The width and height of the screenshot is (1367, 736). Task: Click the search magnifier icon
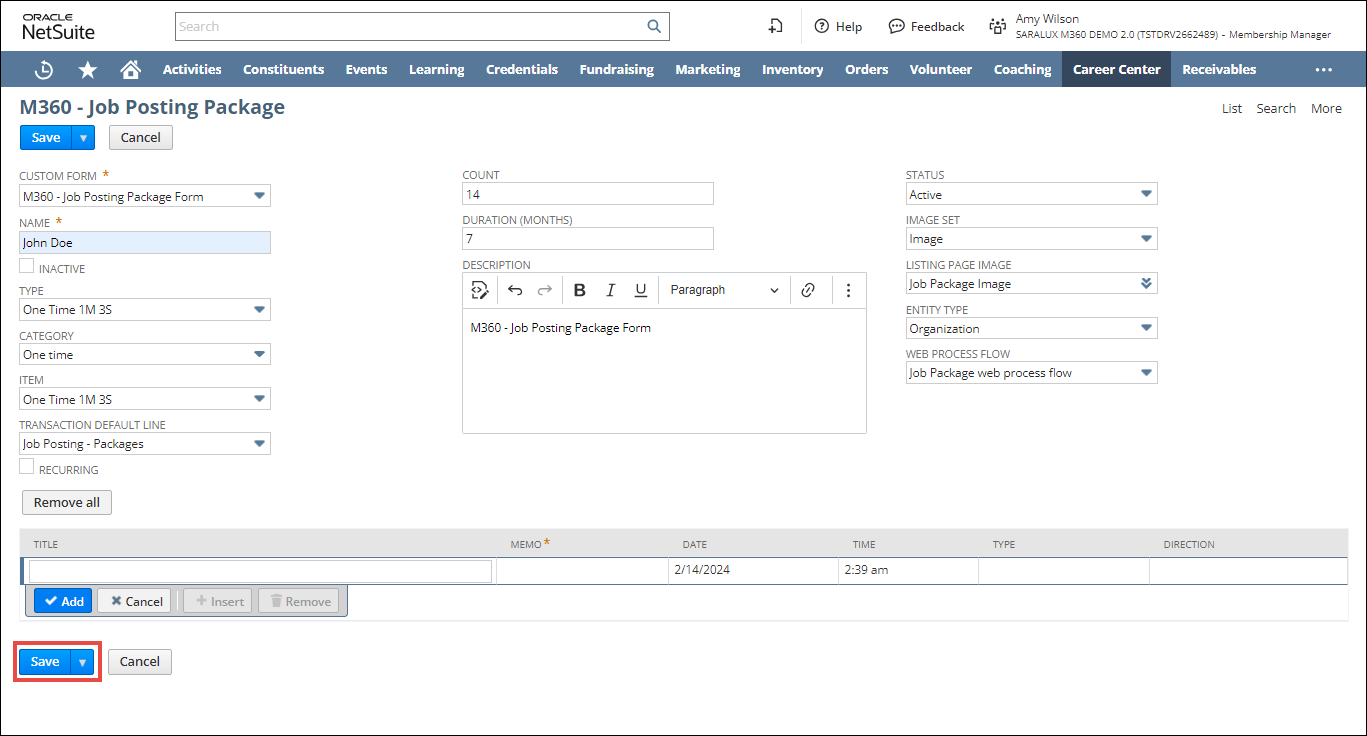point(654,27)
